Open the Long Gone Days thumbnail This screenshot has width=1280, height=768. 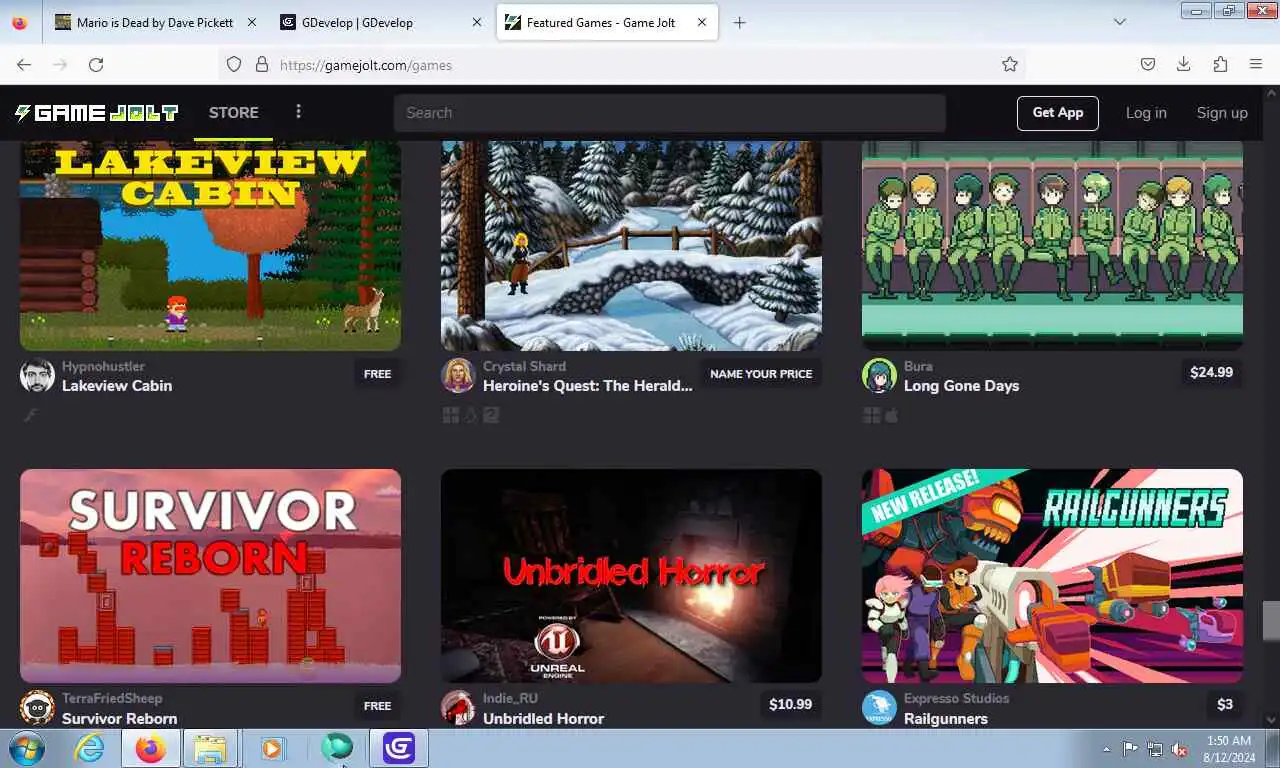[1052, 245]
